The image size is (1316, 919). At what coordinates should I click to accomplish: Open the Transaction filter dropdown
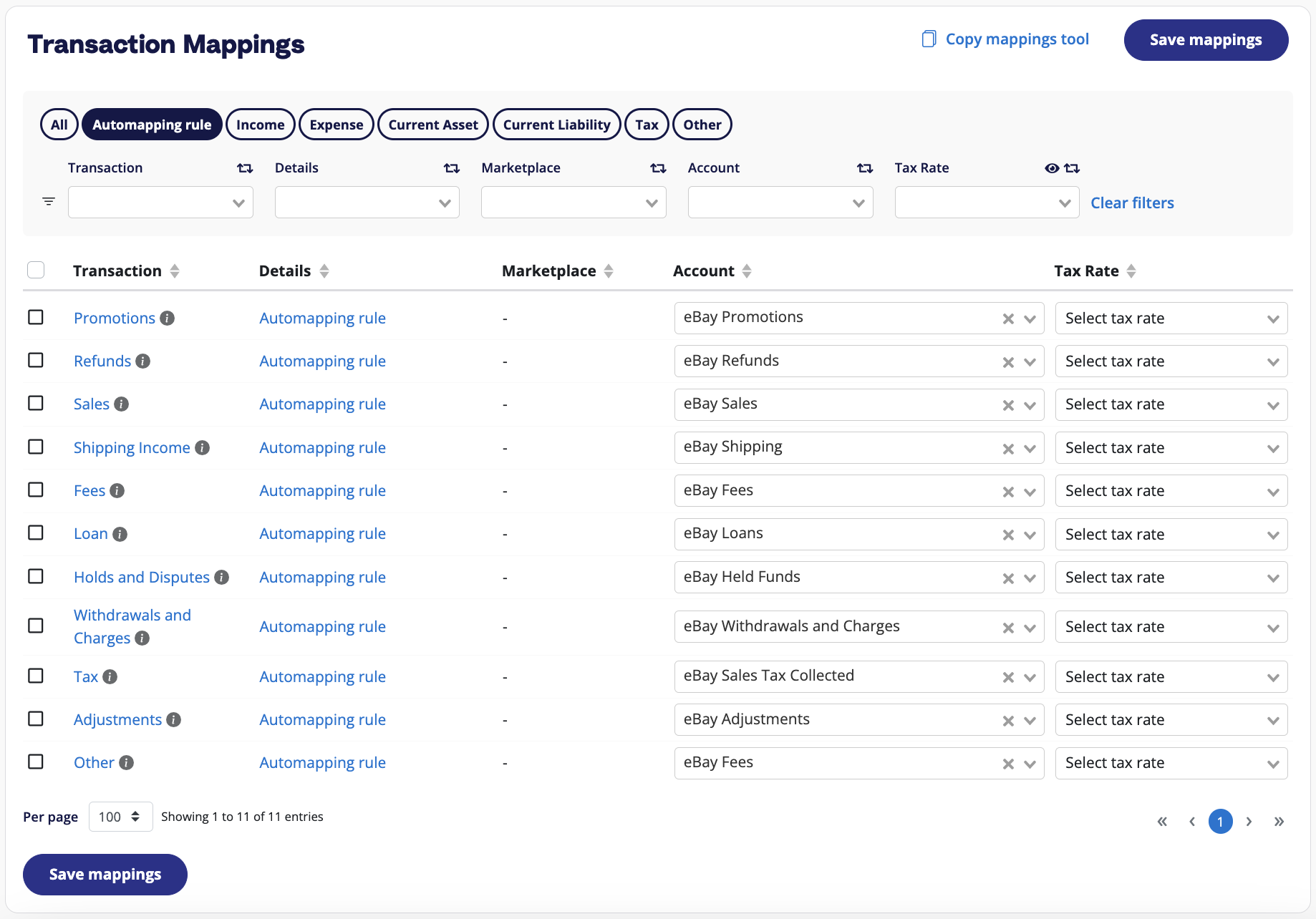160,203
